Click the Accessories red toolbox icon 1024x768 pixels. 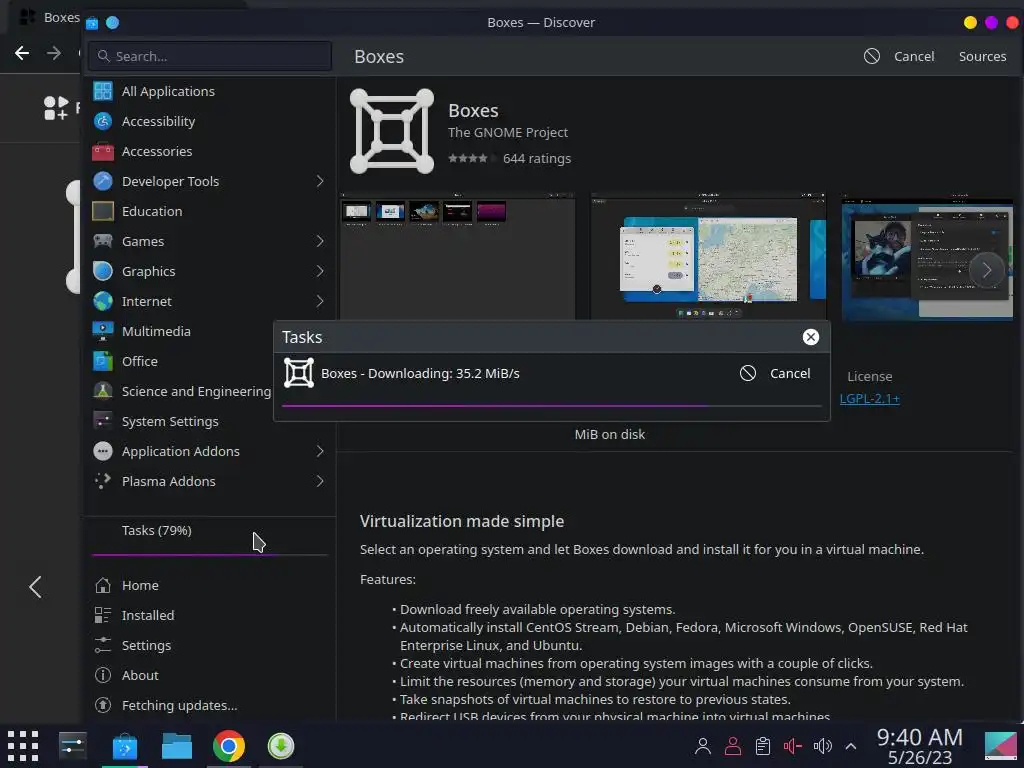(x=103, y=152)
